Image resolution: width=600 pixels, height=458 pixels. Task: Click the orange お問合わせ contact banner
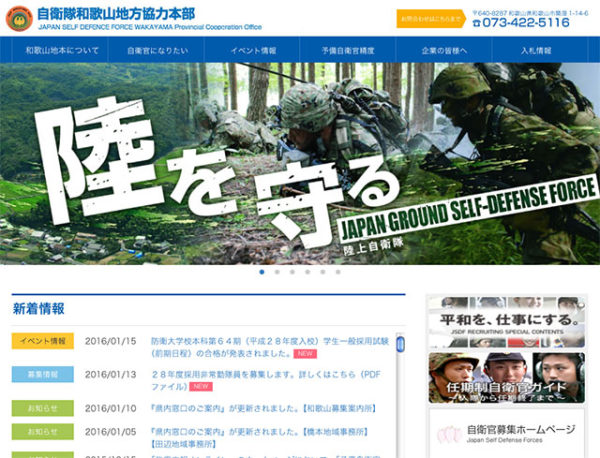(x=431, y=18)
